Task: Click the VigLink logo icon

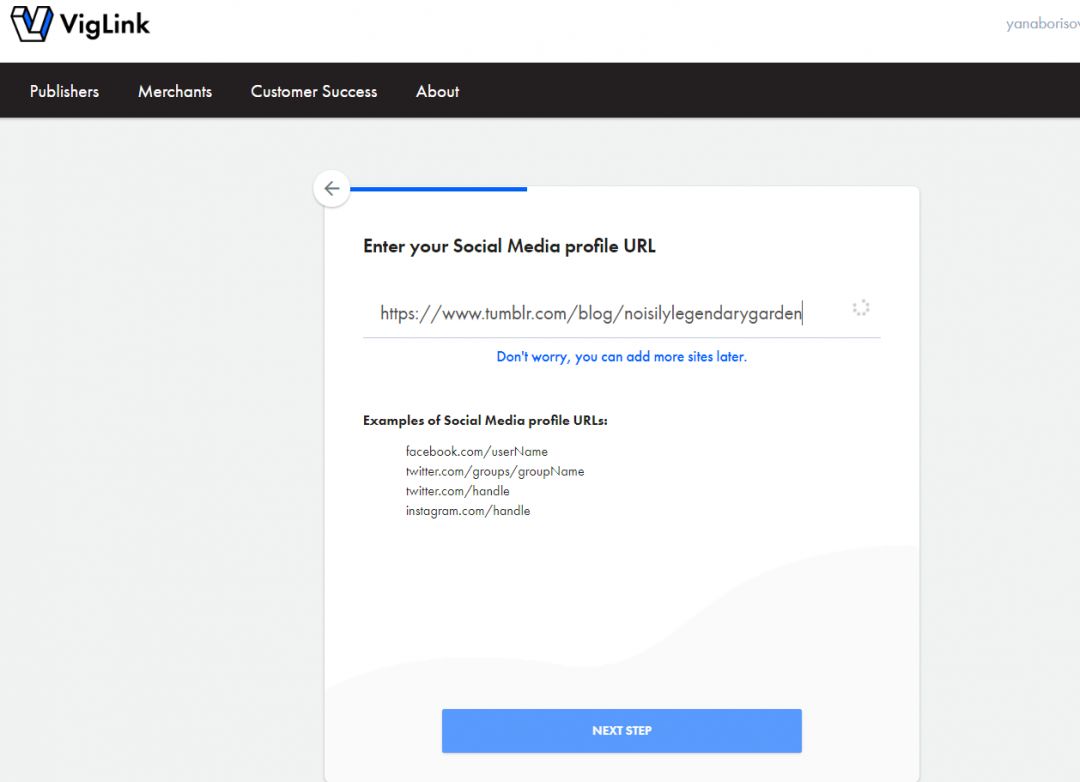Action: pos(31,24)
